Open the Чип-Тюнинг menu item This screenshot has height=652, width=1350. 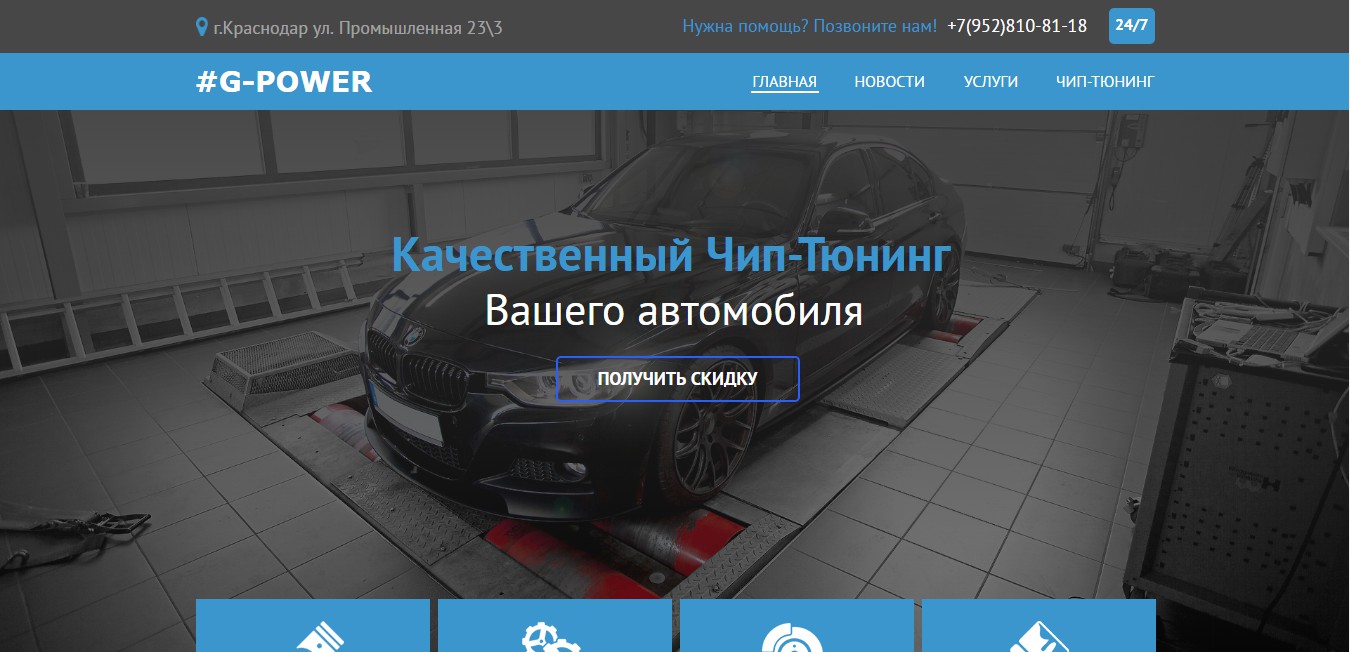(x=1105, y=82)
